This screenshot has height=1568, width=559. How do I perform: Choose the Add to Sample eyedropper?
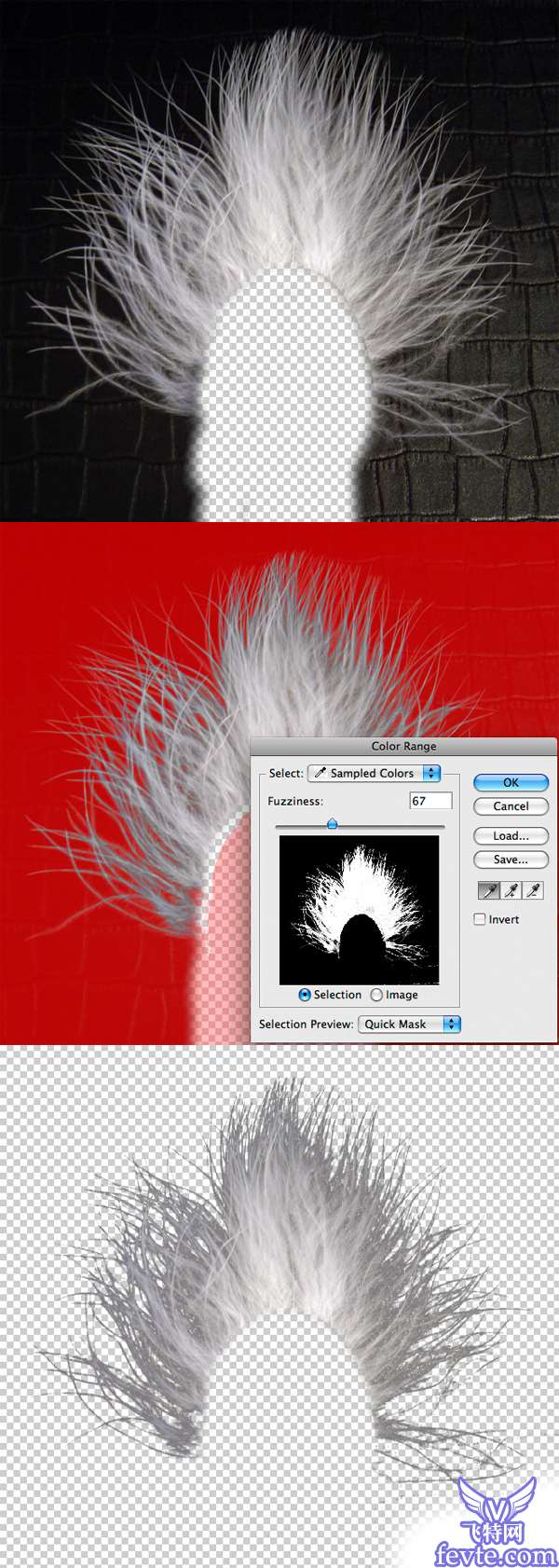[511, 891]
